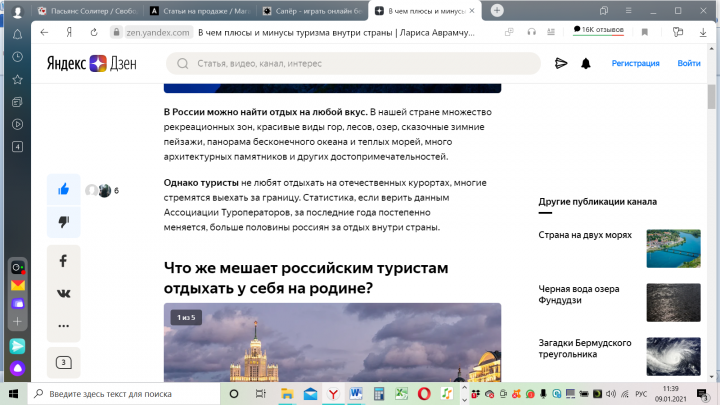The height and width of the screenshot is (405, 720).
Task: Open article Страна на двух морях
Action: click(585, 235)
